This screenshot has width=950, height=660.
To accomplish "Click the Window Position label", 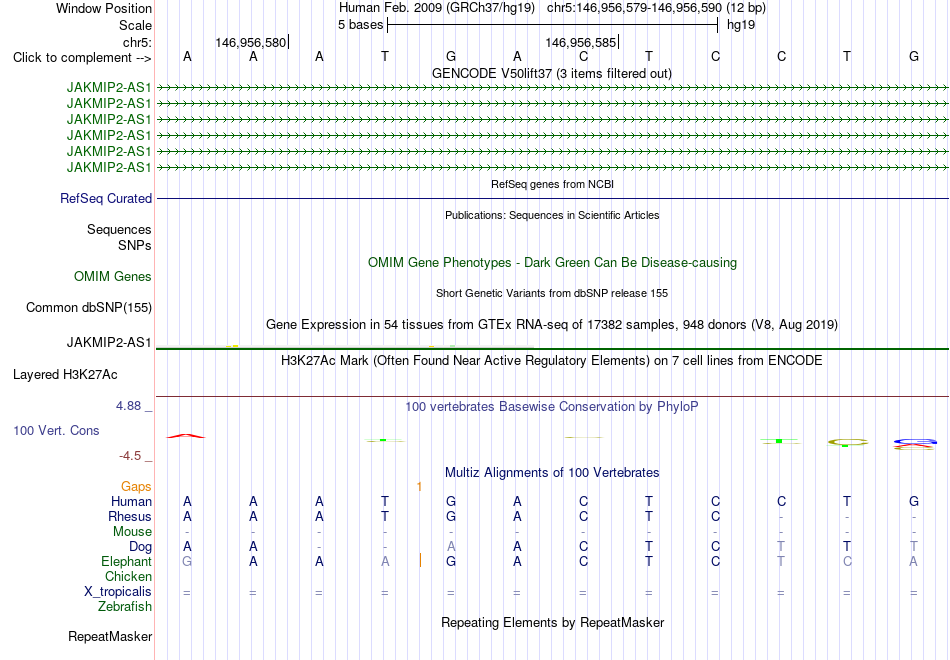I will click(104, 8).
